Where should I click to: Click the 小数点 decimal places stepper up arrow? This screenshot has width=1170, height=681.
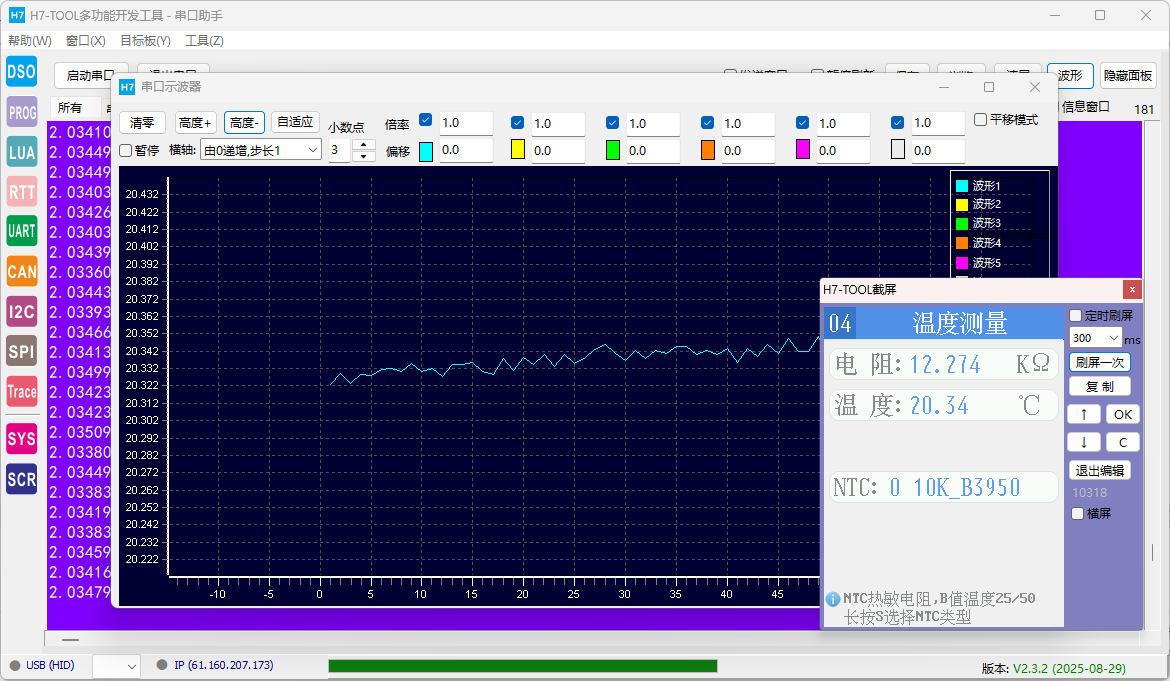(x=366, y=146)
